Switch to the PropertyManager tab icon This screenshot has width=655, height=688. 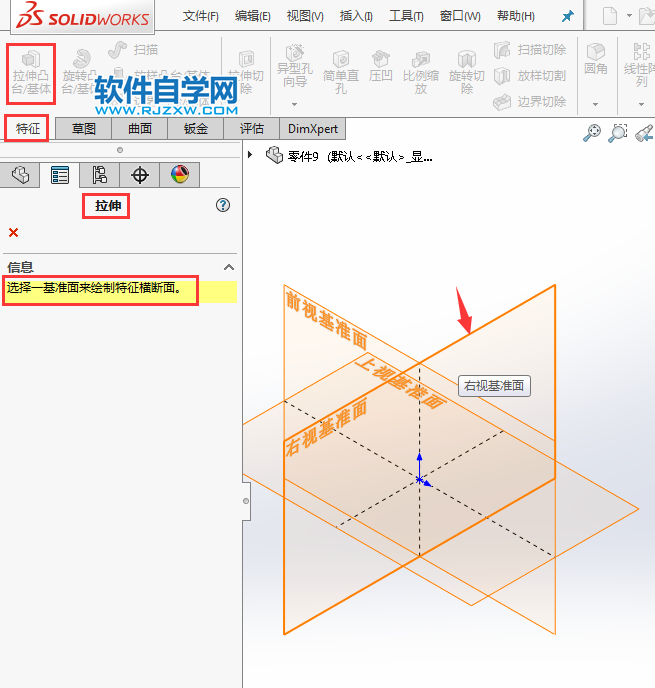(60, 175)
